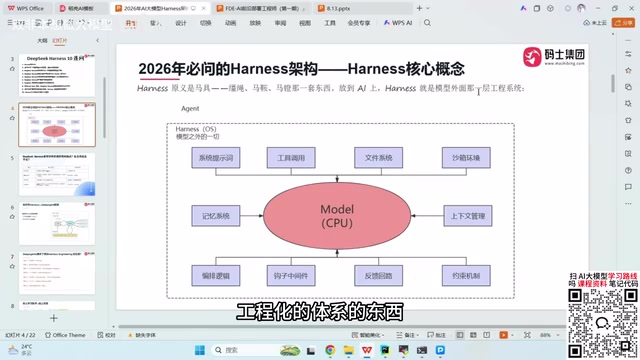Toggle the 备注 notes pane
640x360 pixels.
(x=407, y=335)
